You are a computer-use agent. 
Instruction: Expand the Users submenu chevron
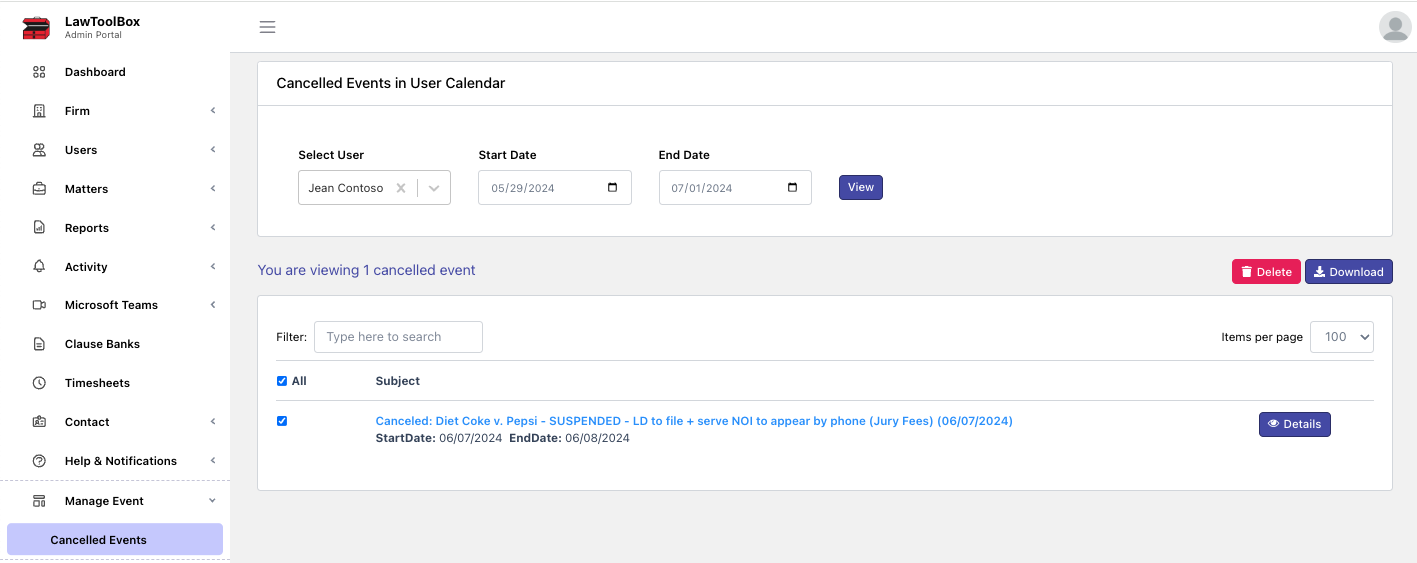[213, 150]
